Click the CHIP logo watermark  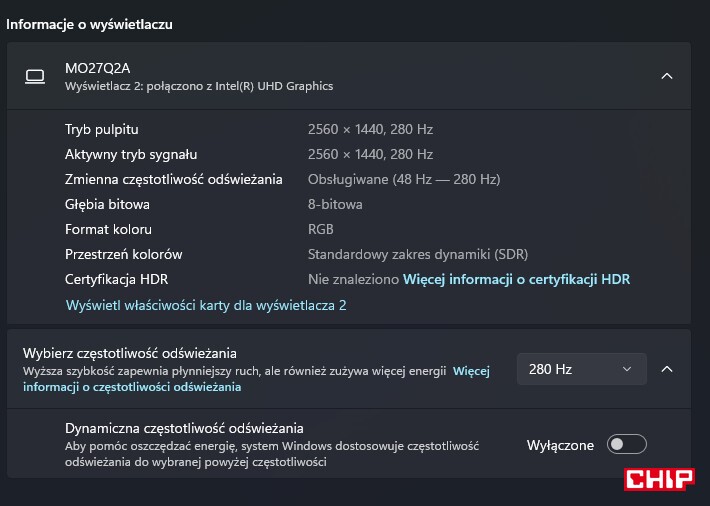click(x=659, y=479)
